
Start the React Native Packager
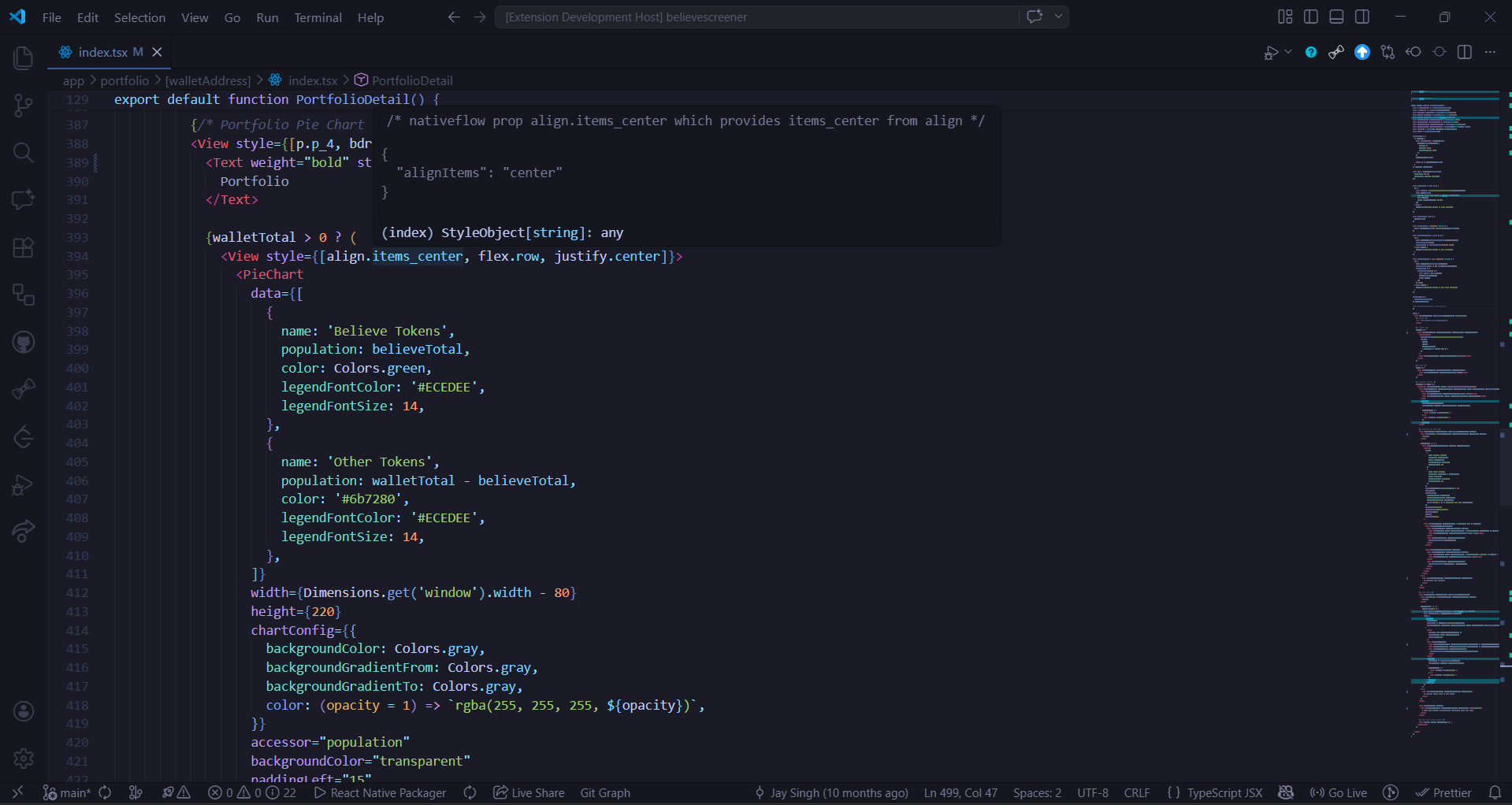tap(380, 792)
